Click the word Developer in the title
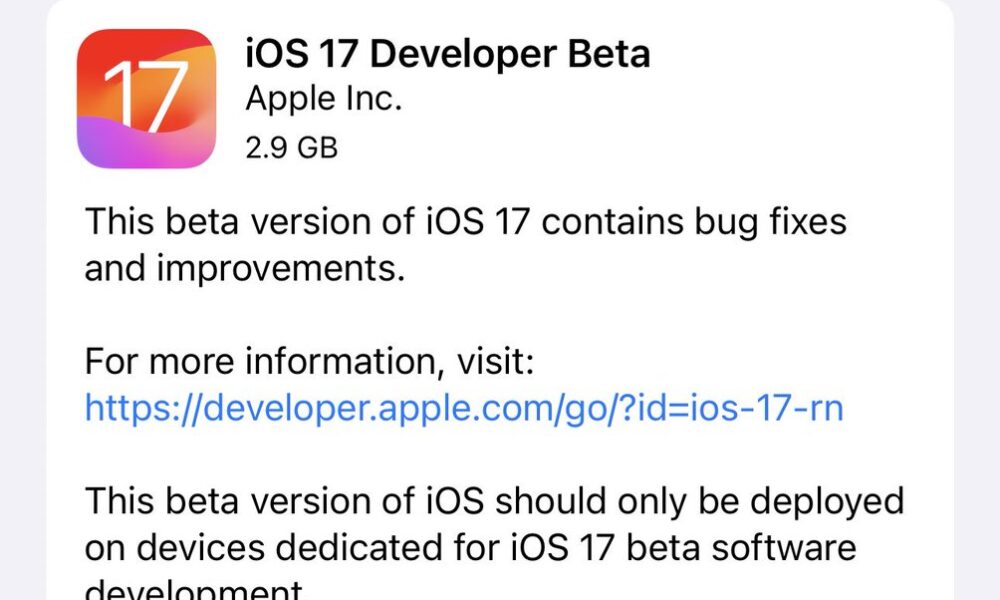Viewport: 1000px width, 600px height. (x=462, y=55)
